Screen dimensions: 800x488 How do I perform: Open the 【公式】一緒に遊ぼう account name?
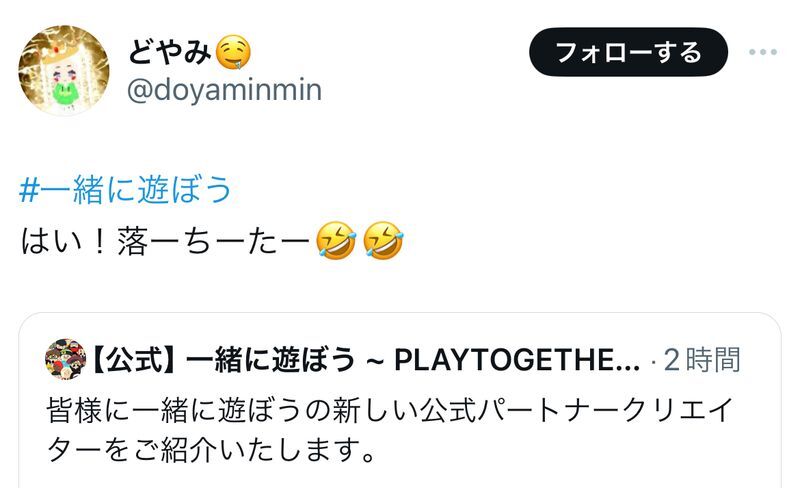tap(365, 360)
